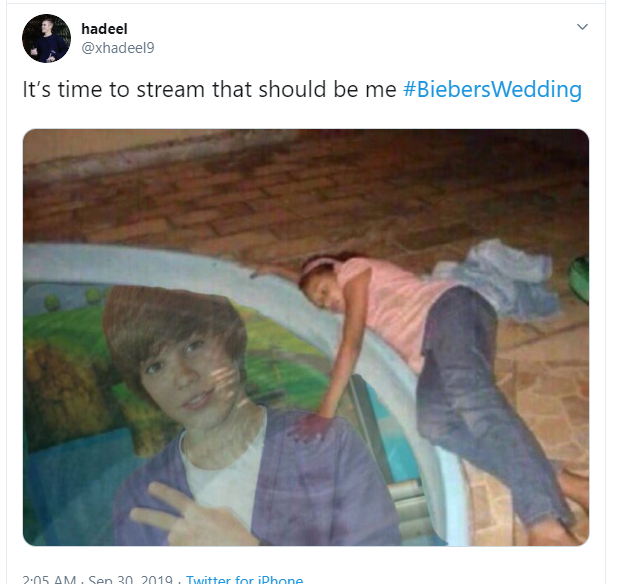Open the tweet options chevron menu
This screenshot has width=620, height=584.
click(x=582, y=26)
